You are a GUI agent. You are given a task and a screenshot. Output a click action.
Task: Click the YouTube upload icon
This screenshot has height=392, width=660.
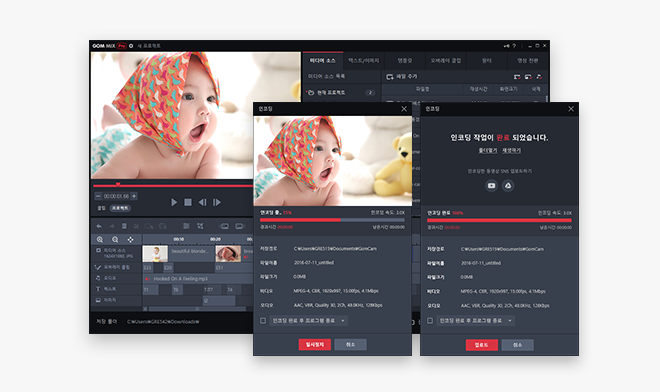coord(491,186)
